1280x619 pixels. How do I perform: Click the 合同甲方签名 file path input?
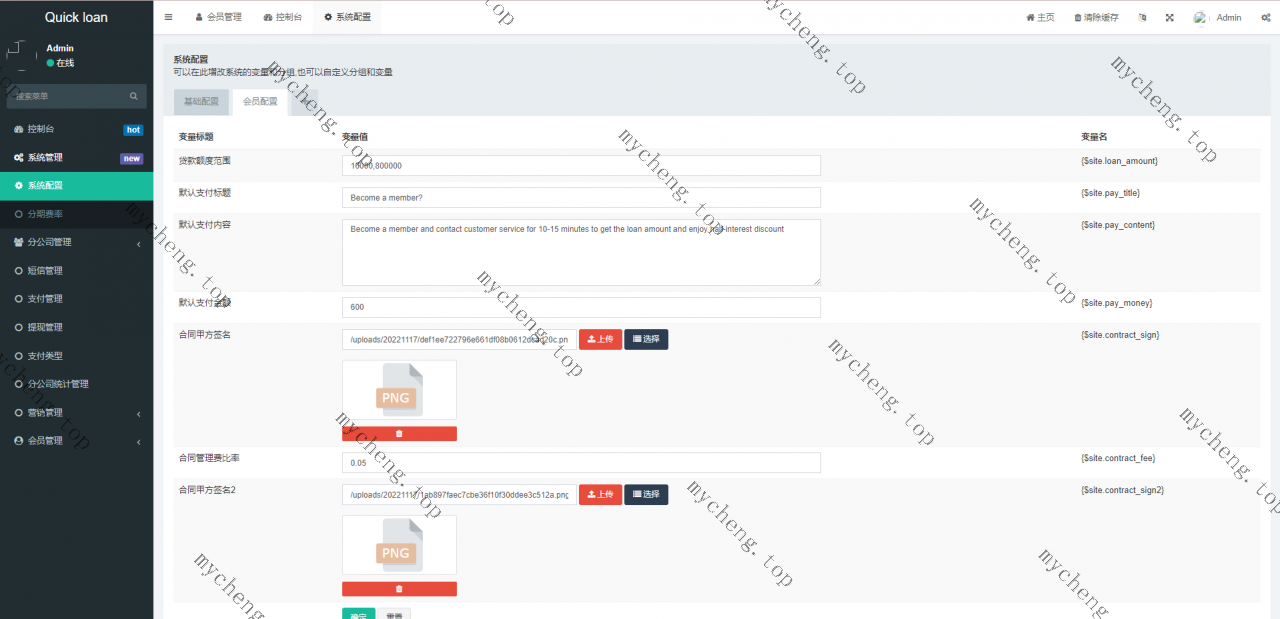[x=459, y=340]
